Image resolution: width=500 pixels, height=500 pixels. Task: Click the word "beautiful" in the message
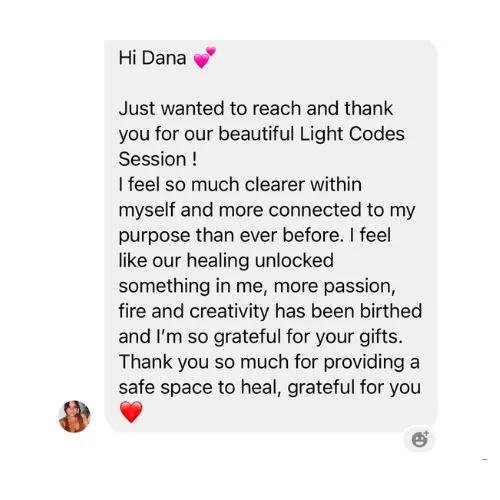click(x=256, y=134)
